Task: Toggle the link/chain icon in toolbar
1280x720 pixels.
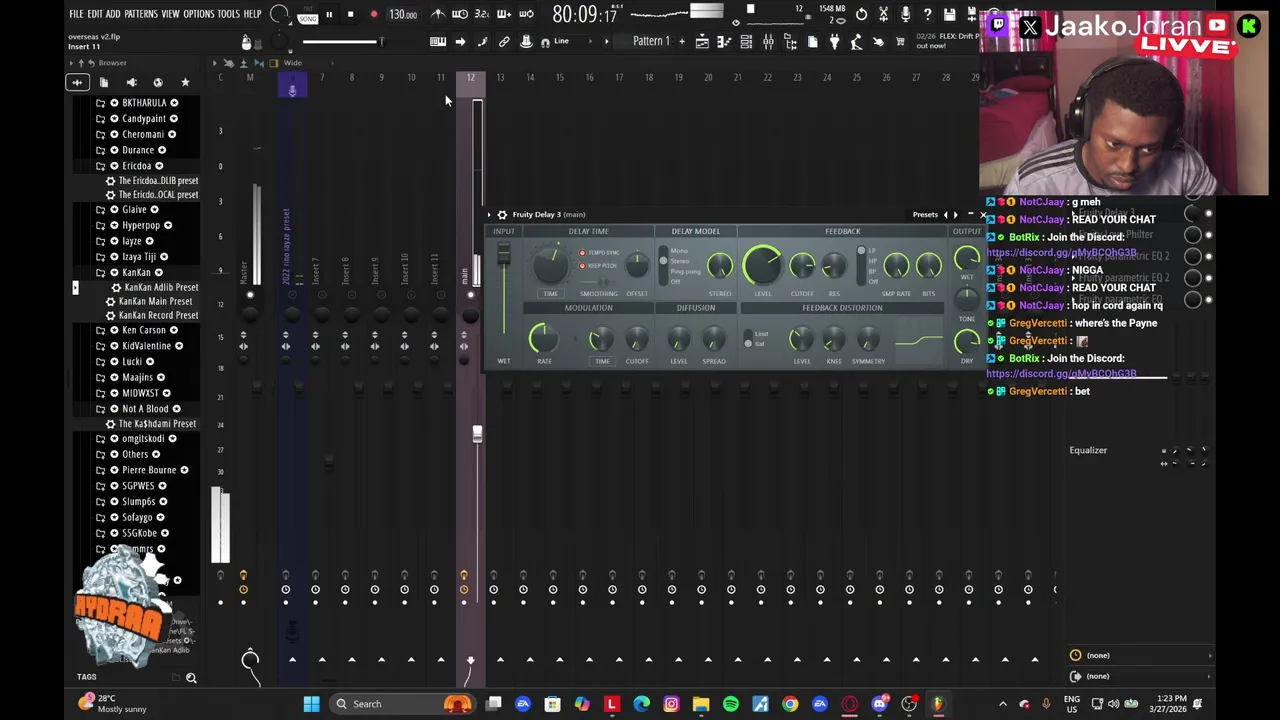Action: pyautogui.click(x=504, y=42)
